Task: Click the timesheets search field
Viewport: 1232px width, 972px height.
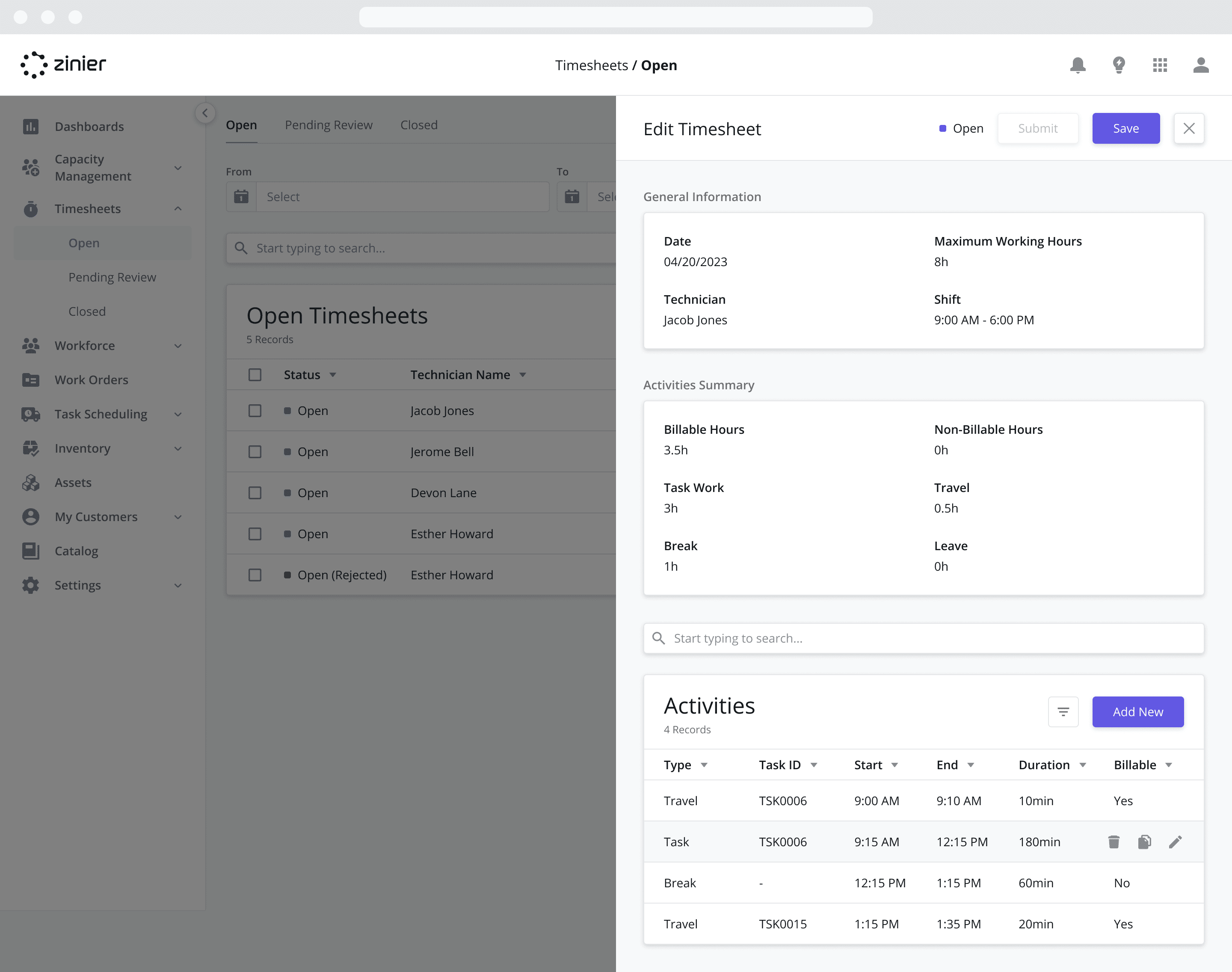Action: point(421,248)
